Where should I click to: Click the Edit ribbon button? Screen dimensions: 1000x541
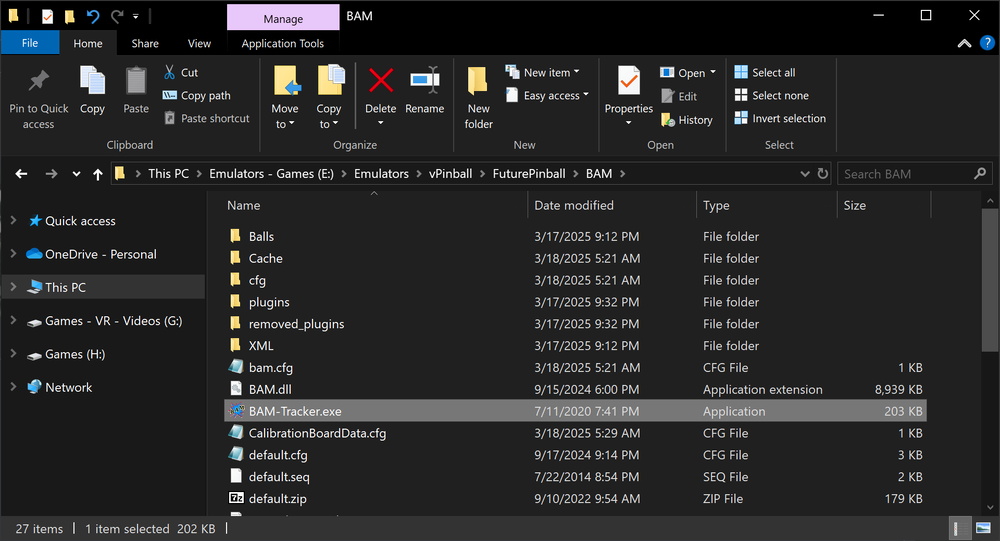coord(679,96)
